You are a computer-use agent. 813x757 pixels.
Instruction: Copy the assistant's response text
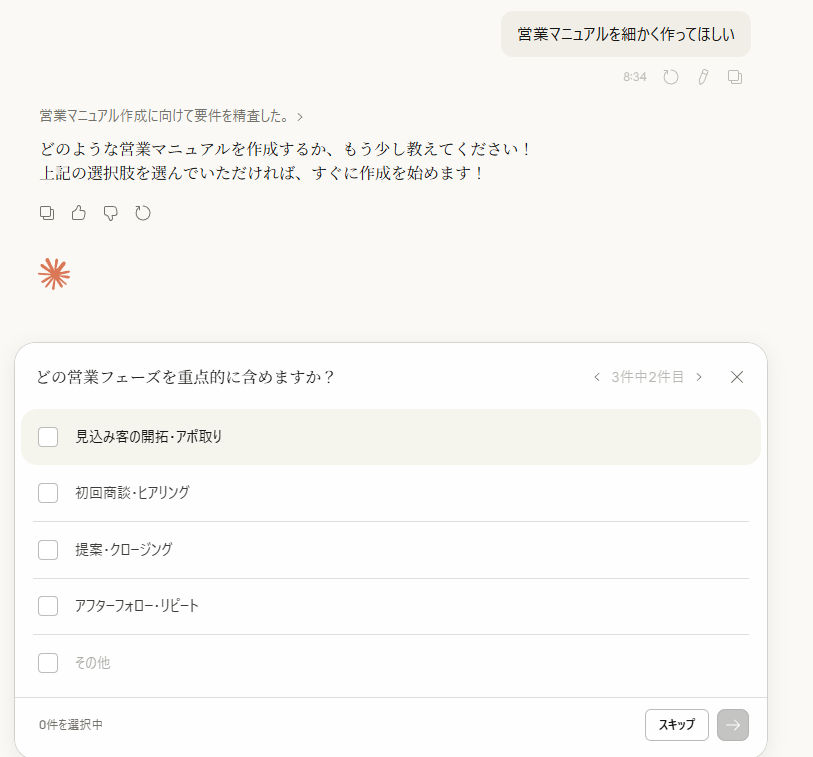tap(47, 213)
